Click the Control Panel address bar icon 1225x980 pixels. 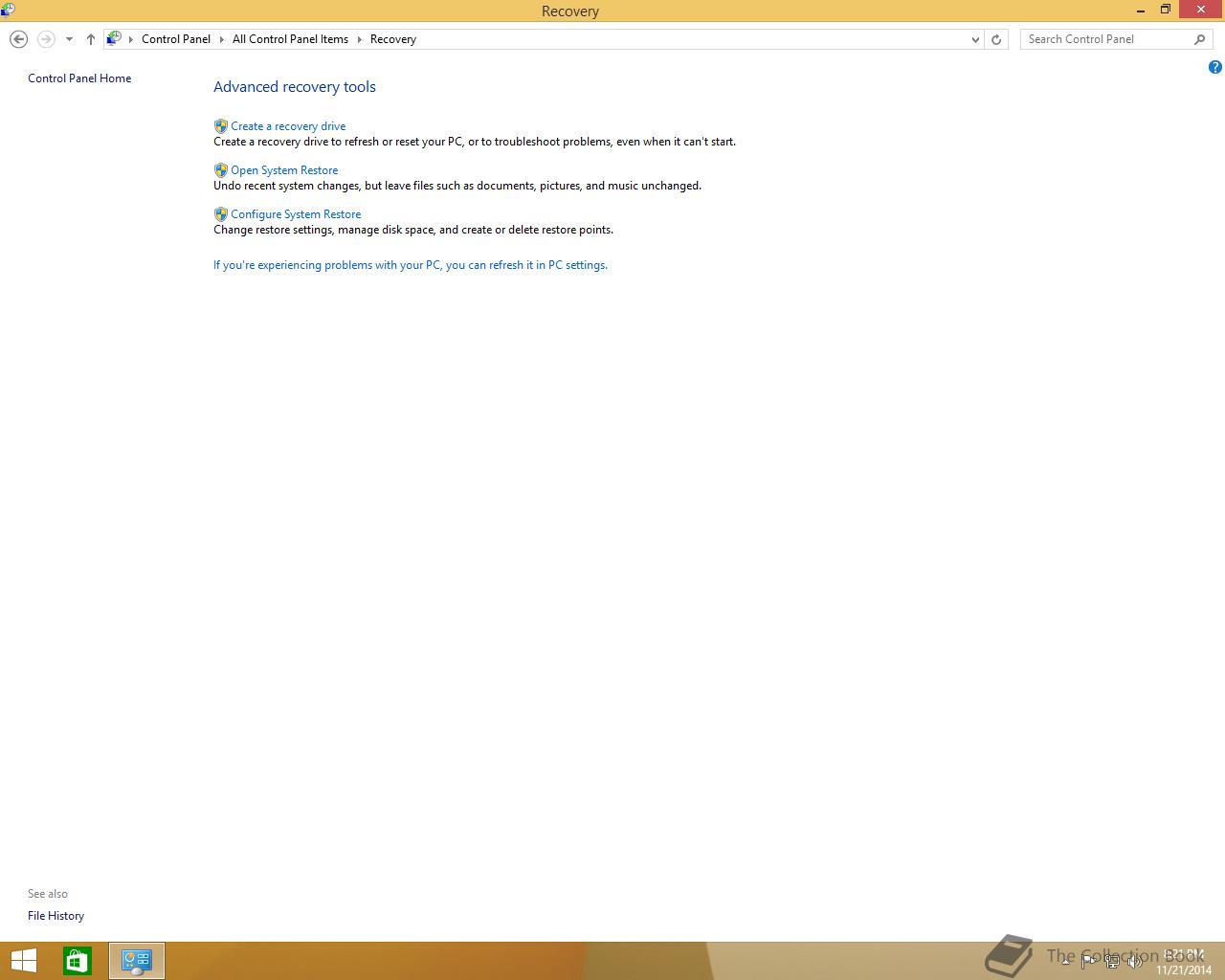point(115,39)
